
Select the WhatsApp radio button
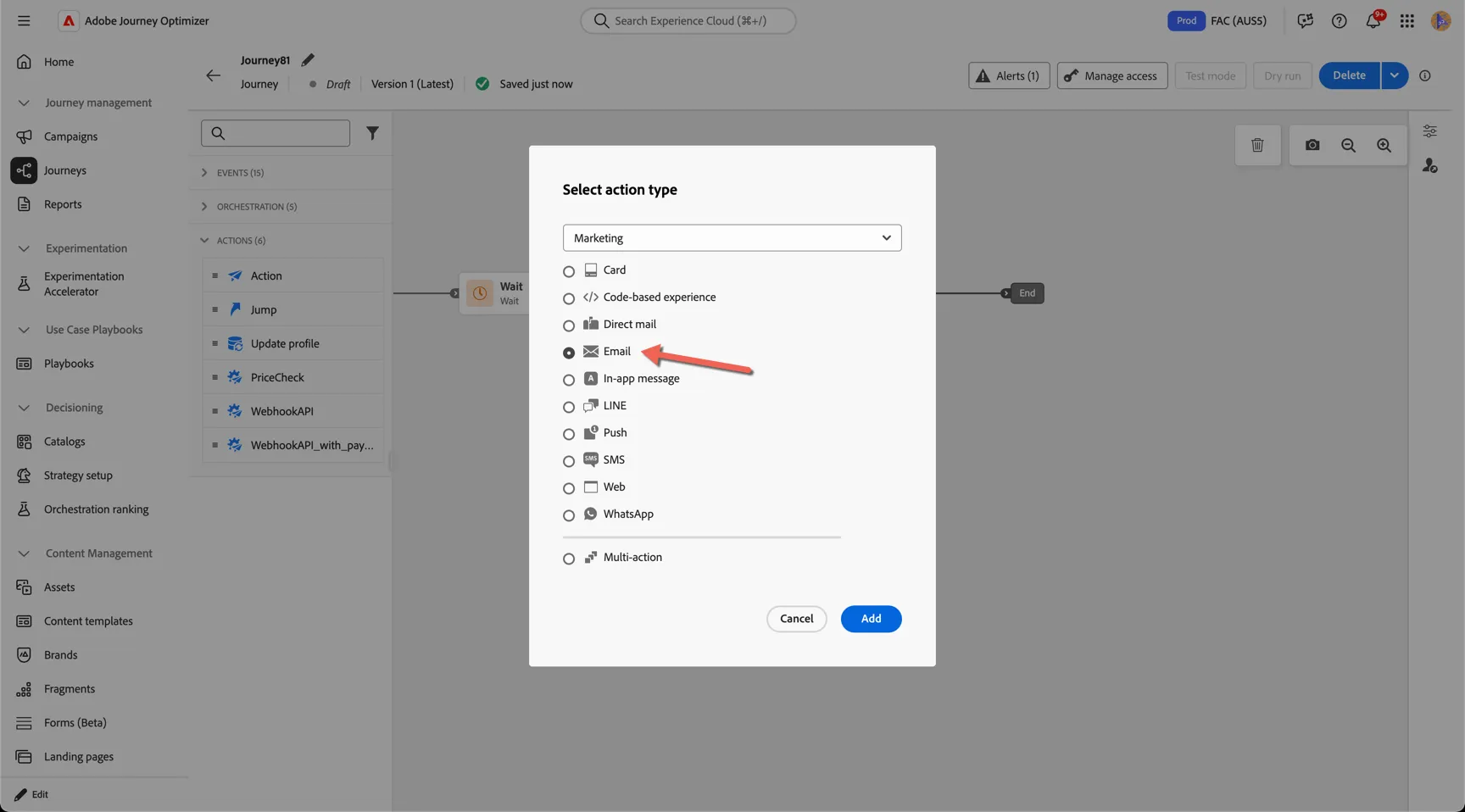569,515
